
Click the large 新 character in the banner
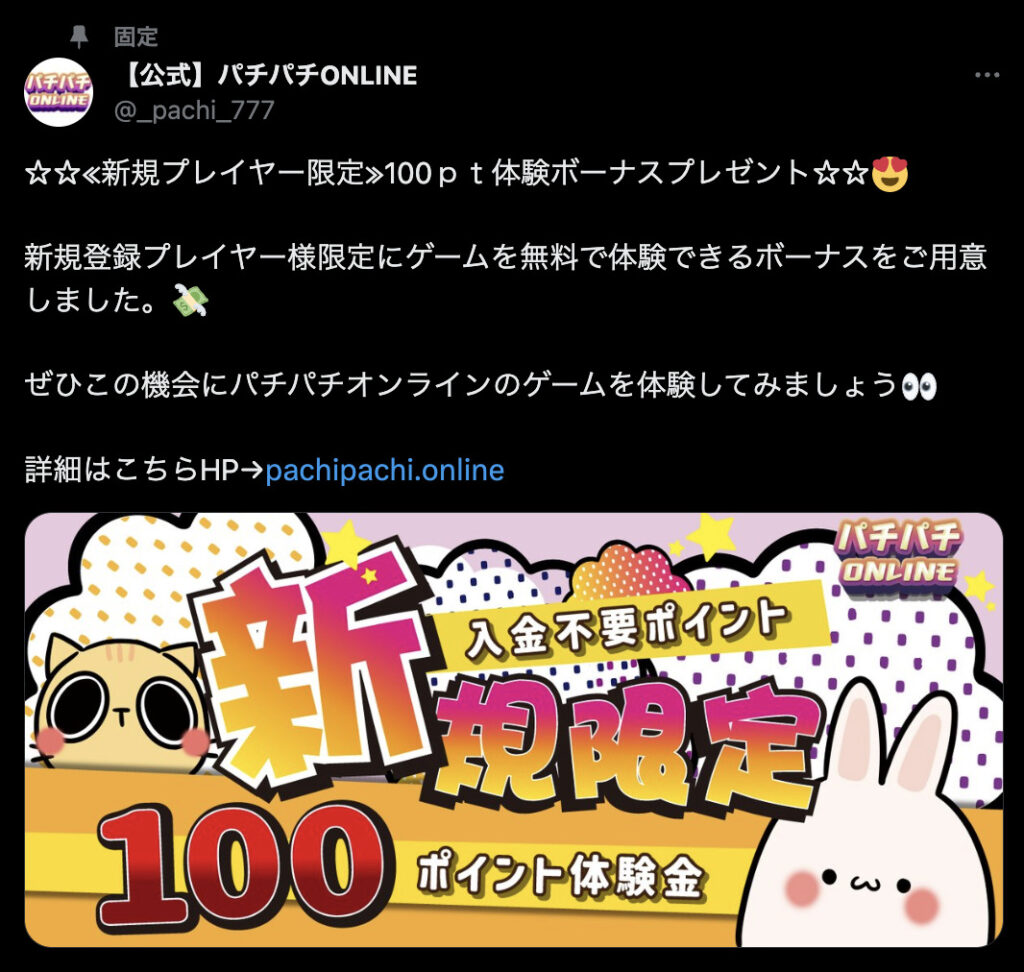(x=313, y=667)
